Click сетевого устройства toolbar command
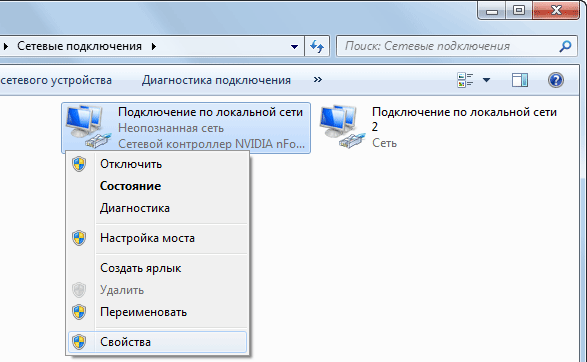Image resolution: width=587 pixels, height=362 pixels. (56, 80)
